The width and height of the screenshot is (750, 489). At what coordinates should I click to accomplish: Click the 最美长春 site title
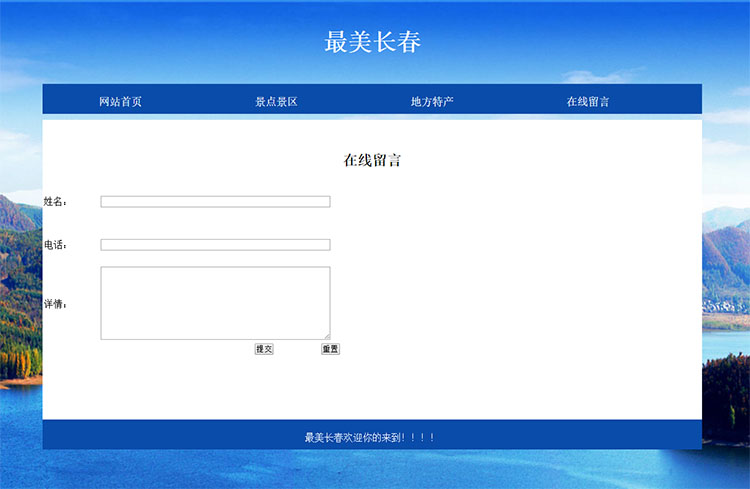click(372, 42)
